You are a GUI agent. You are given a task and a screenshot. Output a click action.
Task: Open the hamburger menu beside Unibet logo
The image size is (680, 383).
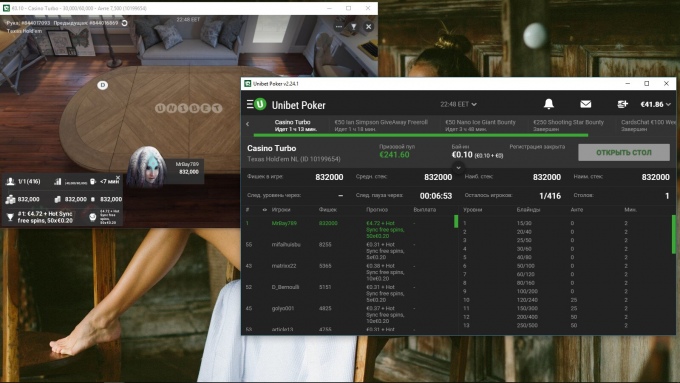coord(250,104)
